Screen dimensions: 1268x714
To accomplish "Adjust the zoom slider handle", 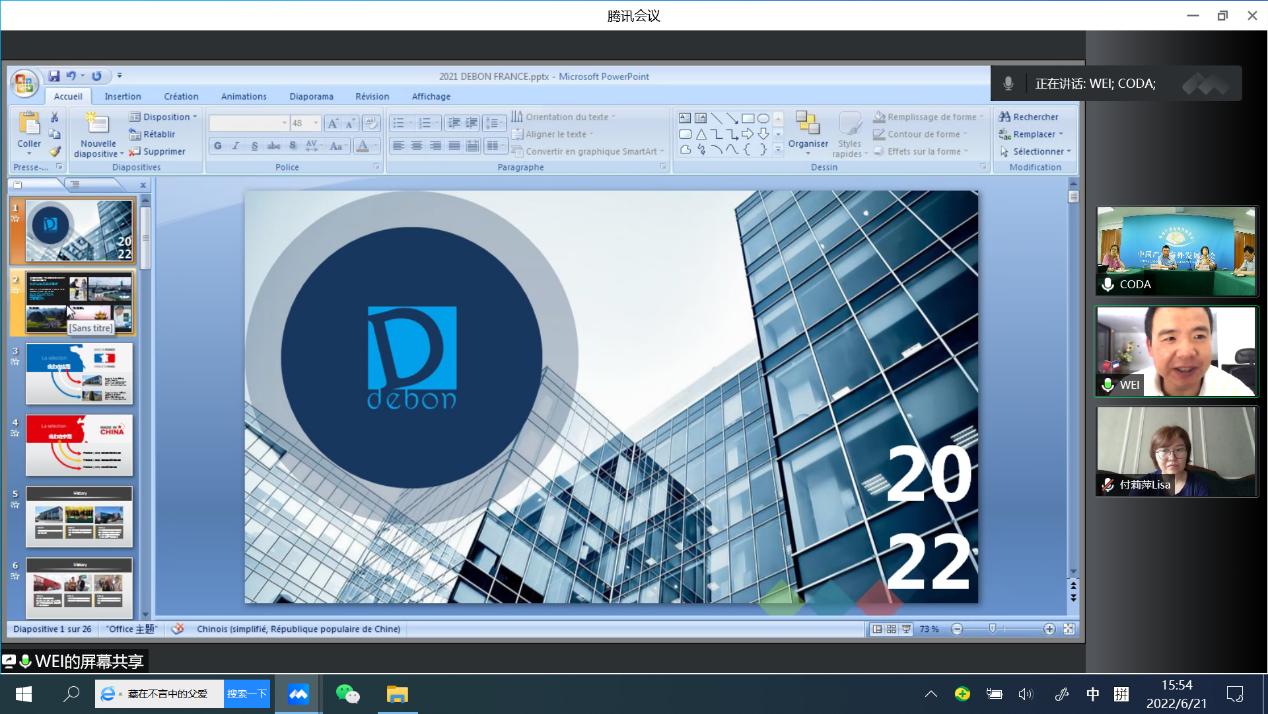I will pos(992,629).
